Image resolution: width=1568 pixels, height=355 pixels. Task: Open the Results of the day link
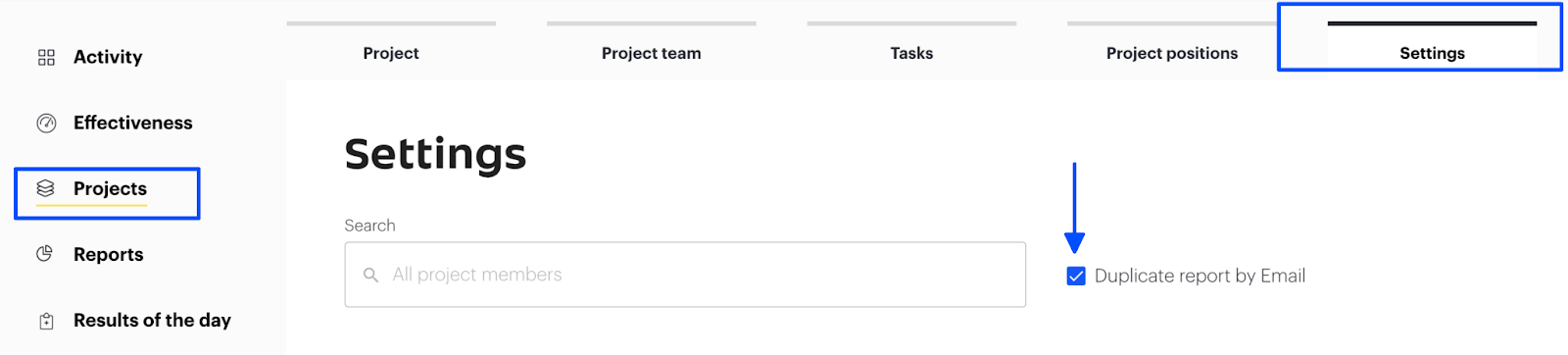point(152,320)
